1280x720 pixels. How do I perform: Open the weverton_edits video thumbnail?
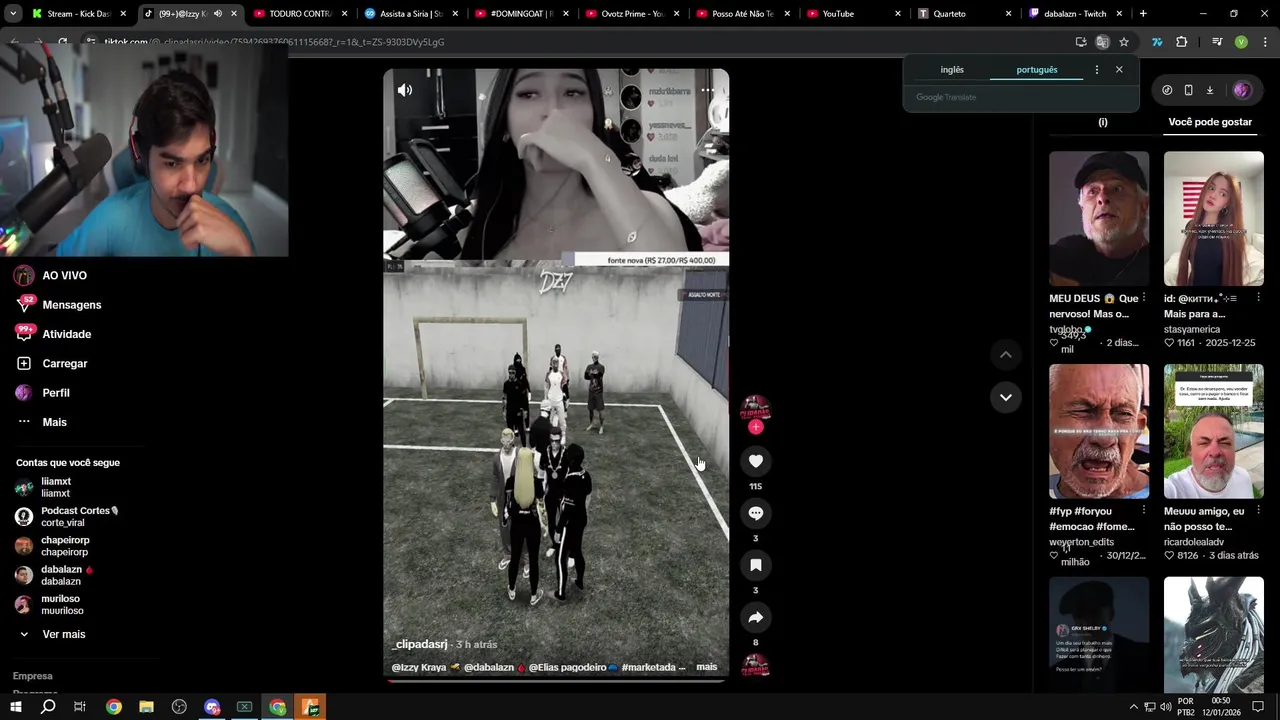click(x=1099, y=431)
